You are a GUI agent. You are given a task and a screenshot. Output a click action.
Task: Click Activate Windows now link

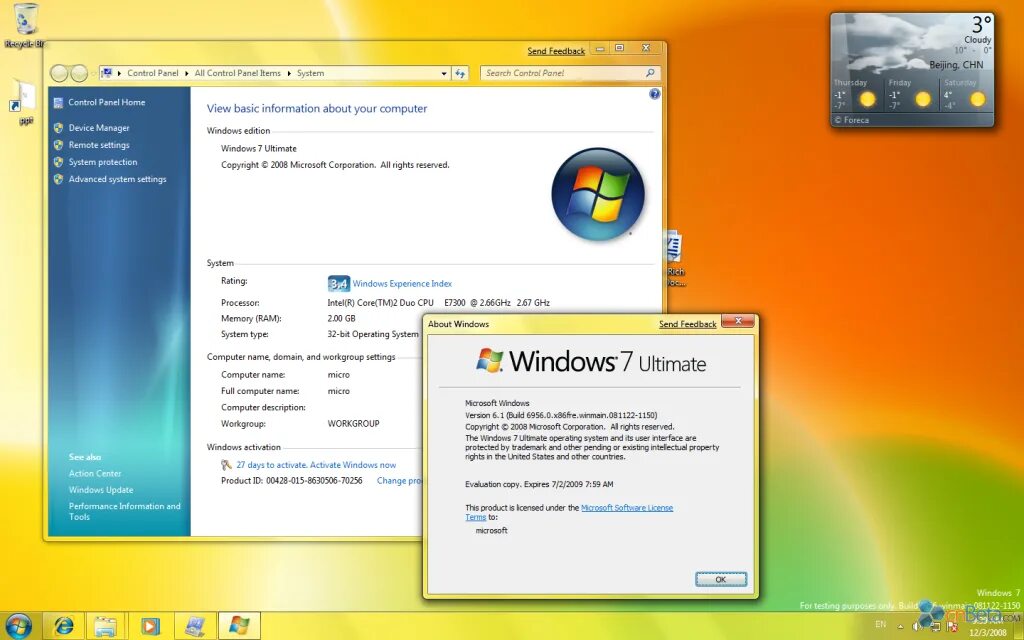pyautogui.click(x=353, y=465)
